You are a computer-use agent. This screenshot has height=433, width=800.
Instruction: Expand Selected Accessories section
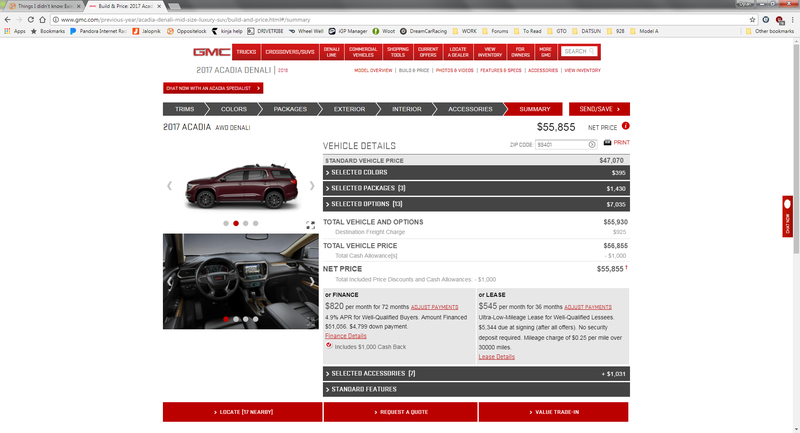click(476, 374)
